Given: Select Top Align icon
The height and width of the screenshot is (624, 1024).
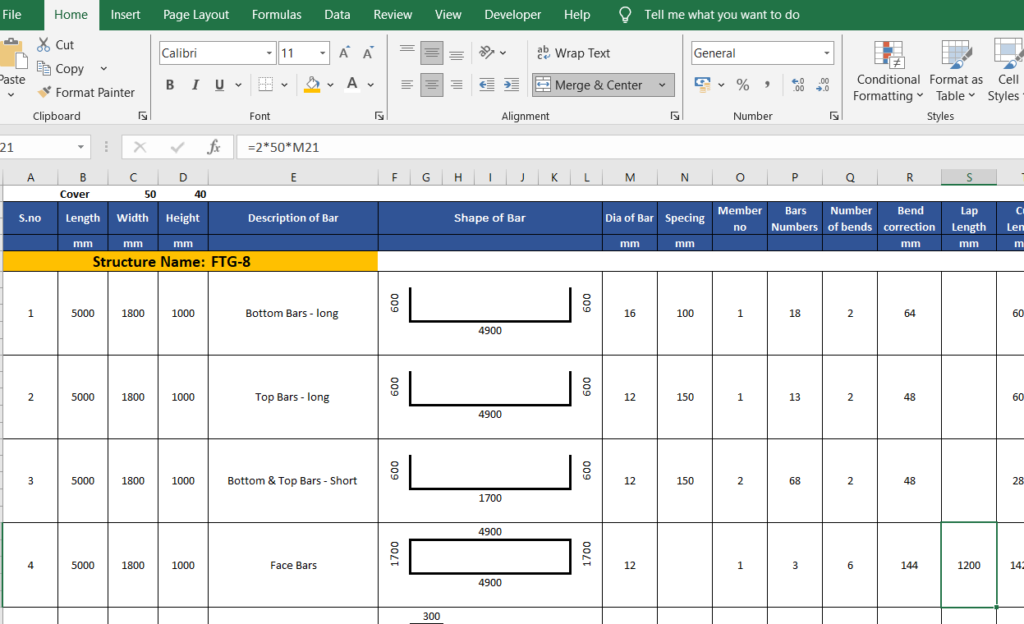Looking at the screenshot, I should pos(407,52).
